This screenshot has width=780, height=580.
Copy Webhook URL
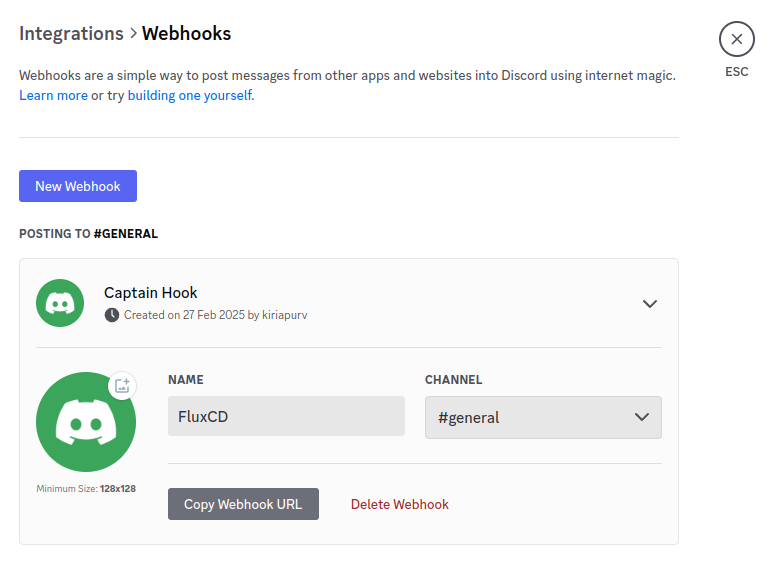coord(243,504)
